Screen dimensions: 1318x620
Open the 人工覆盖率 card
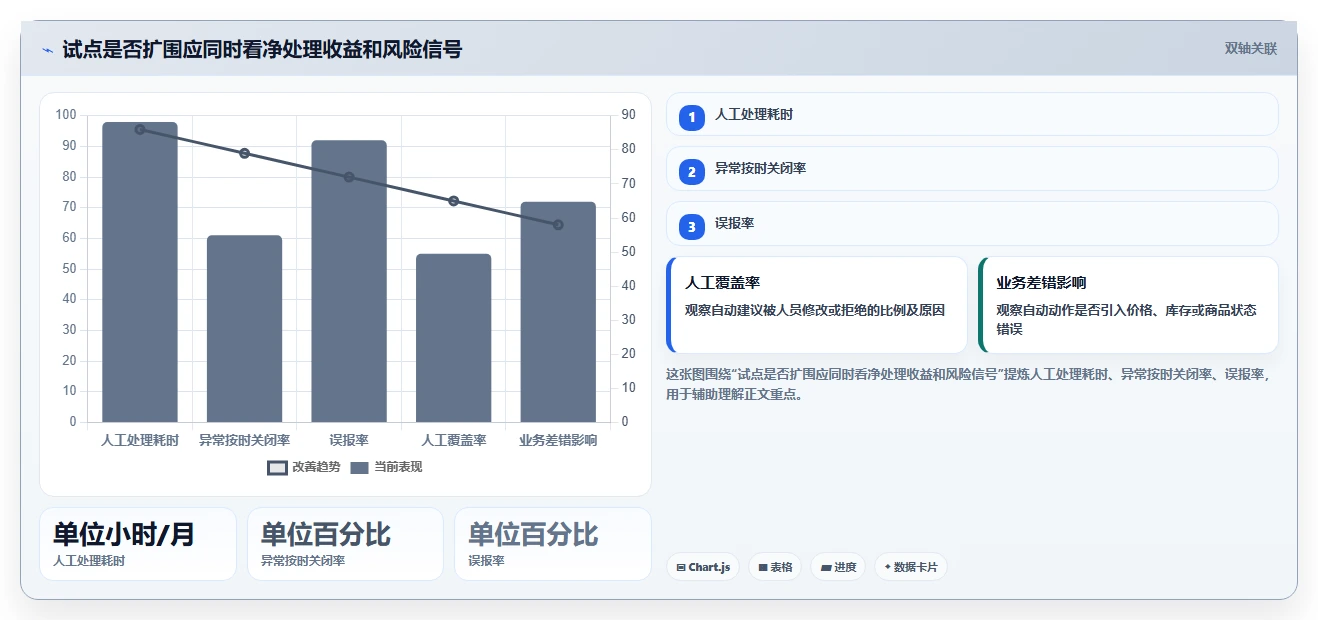[817, 305]
